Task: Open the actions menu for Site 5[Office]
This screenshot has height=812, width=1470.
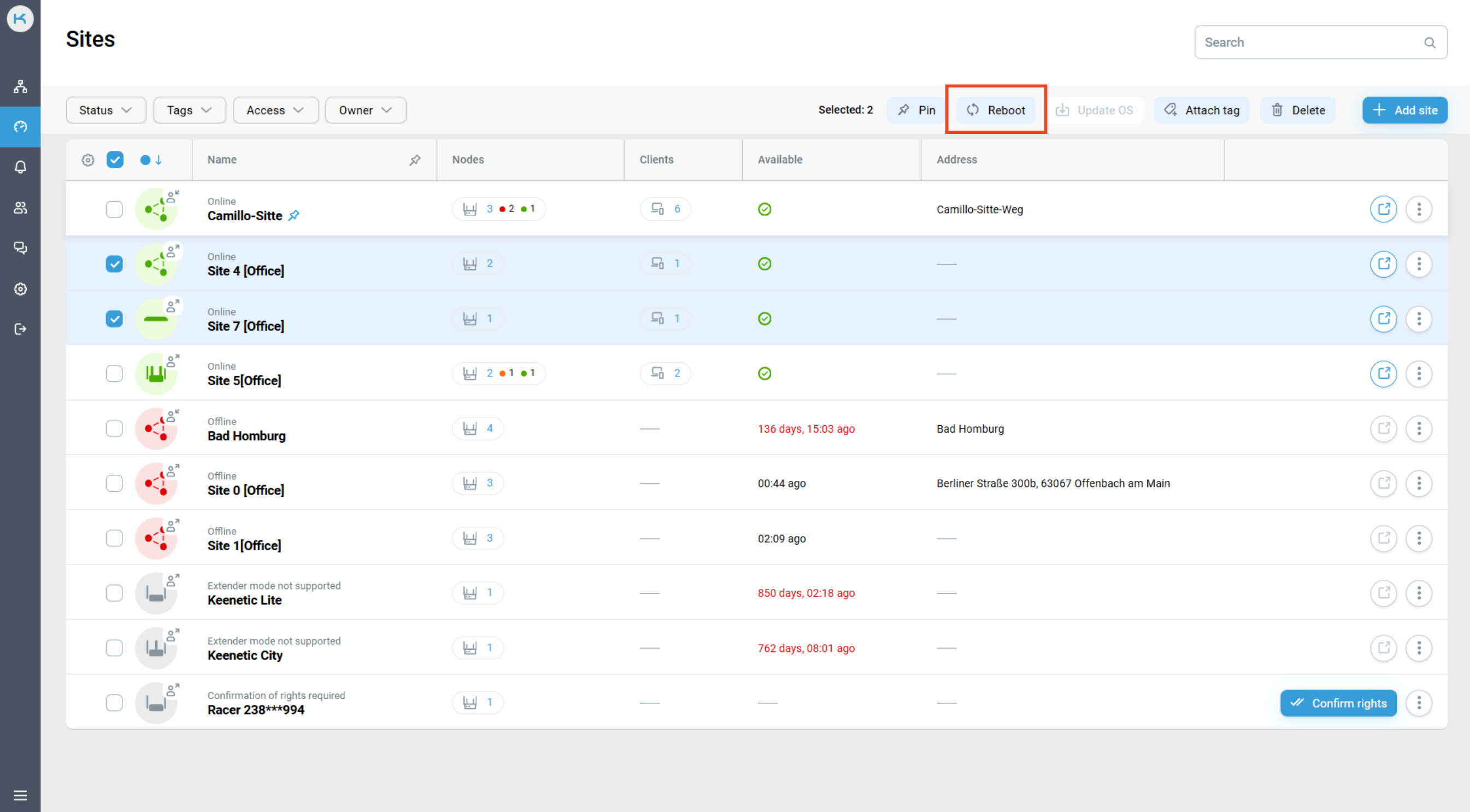Action: 1419,373
